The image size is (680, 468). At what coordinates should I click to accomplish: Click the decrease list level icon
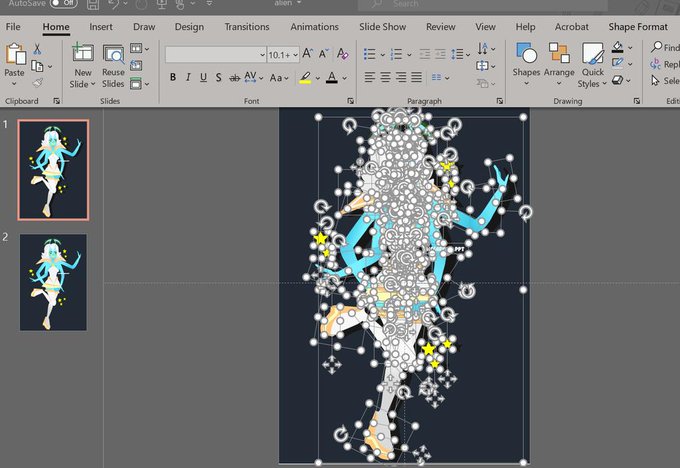[x=425, y=54]
